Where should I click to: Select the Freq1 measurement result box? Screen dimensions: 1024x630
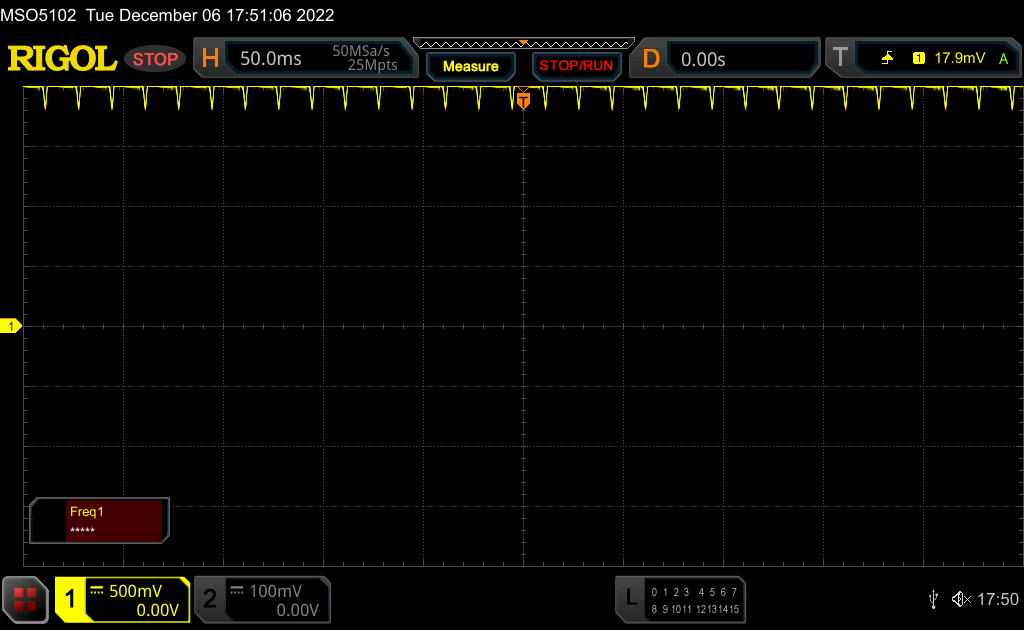click(100, 520)
